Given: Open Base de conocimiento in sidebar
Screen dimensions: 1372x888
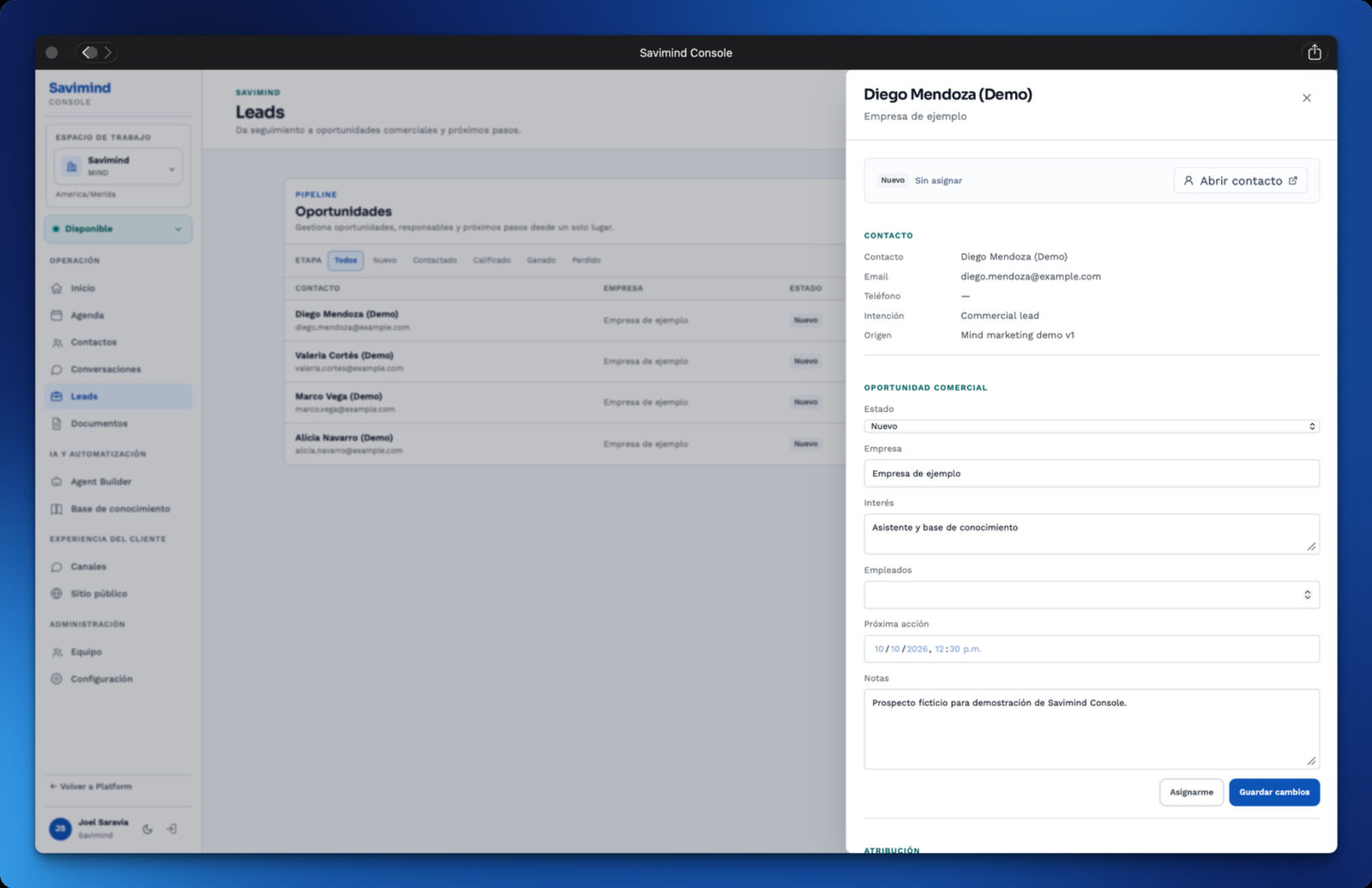Looking at the screenshot, I should [118, 509].
